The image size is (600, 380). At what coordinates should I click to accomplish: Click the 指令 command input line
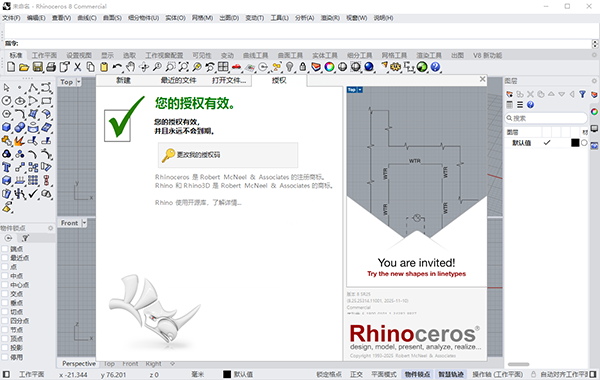click(x=298, y=44)
